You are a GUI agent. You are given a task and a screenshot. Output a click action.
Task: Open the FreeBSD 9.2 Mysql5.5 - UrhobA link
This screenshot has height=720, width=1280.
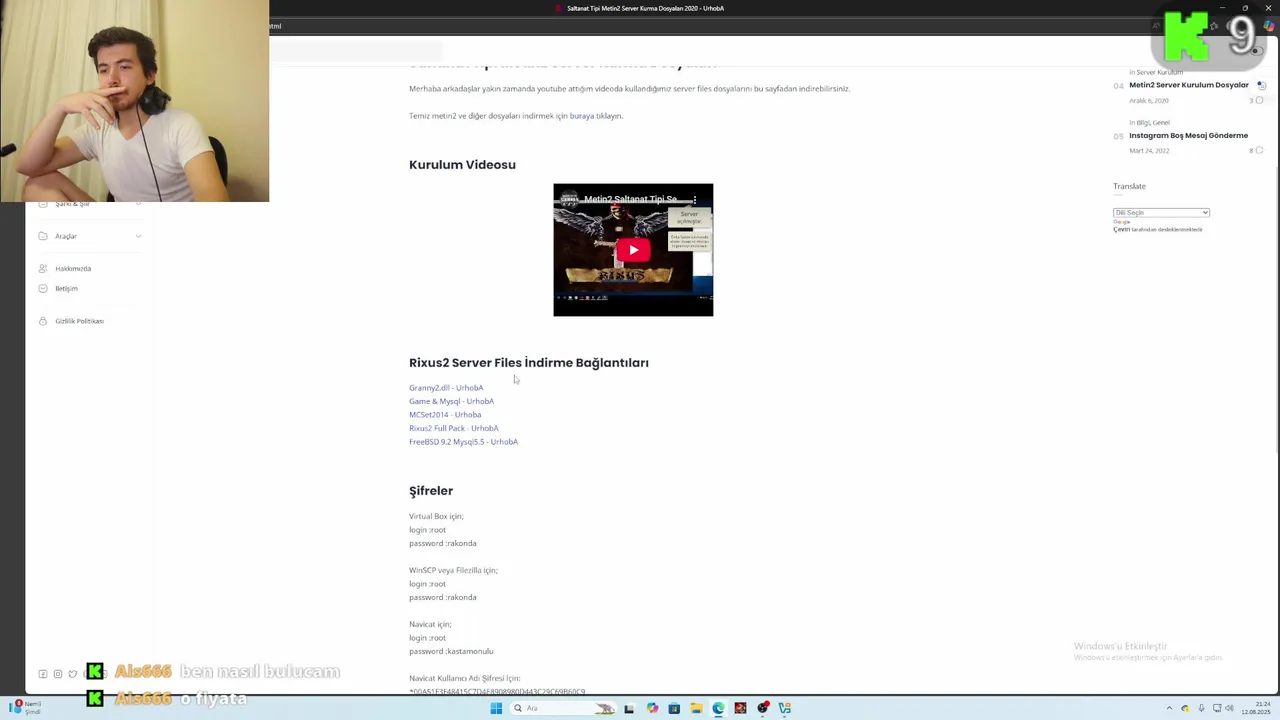(x=463, y=442)
